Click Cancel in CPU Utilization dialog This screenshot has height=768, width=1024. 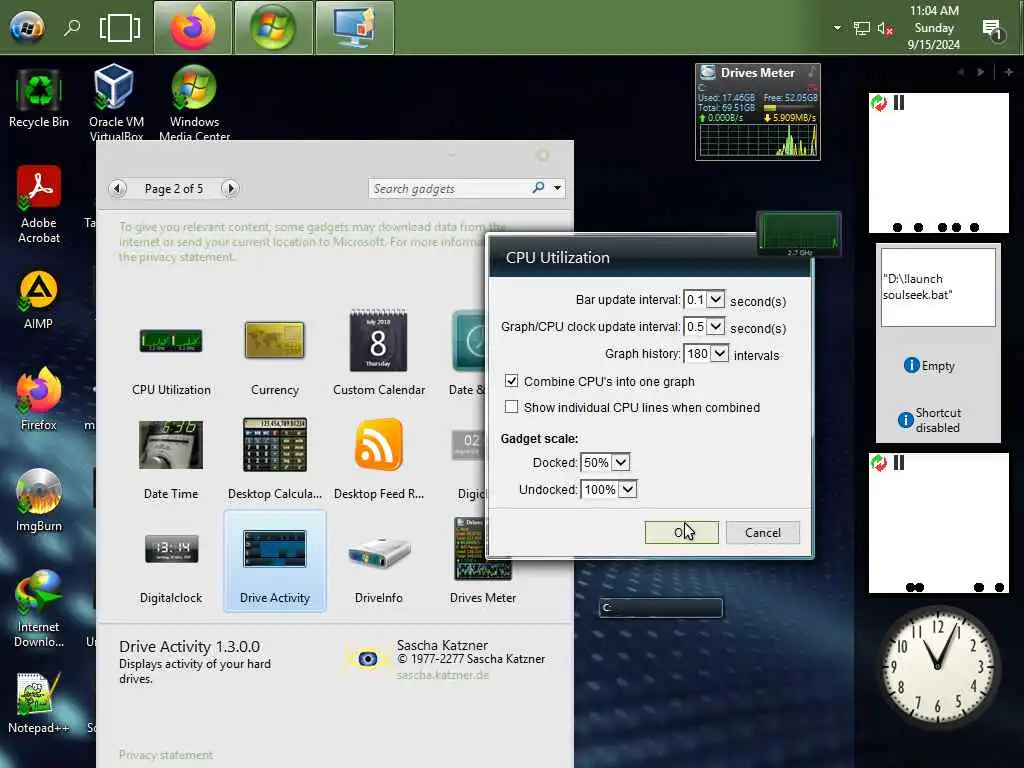click(763, 532)
